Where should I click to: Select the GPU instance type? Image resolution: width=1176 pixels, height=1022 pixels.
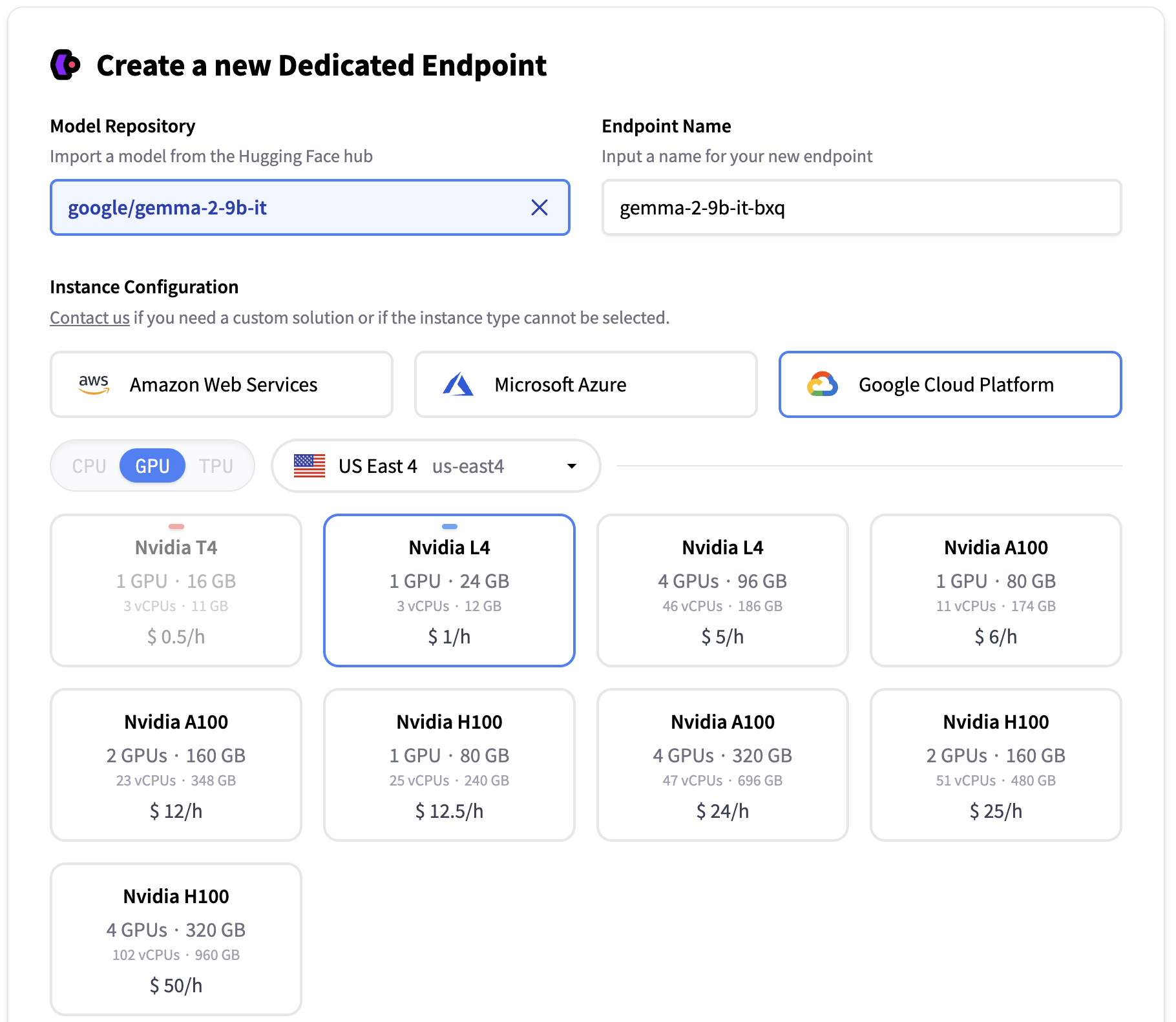[x=152, y=466]
